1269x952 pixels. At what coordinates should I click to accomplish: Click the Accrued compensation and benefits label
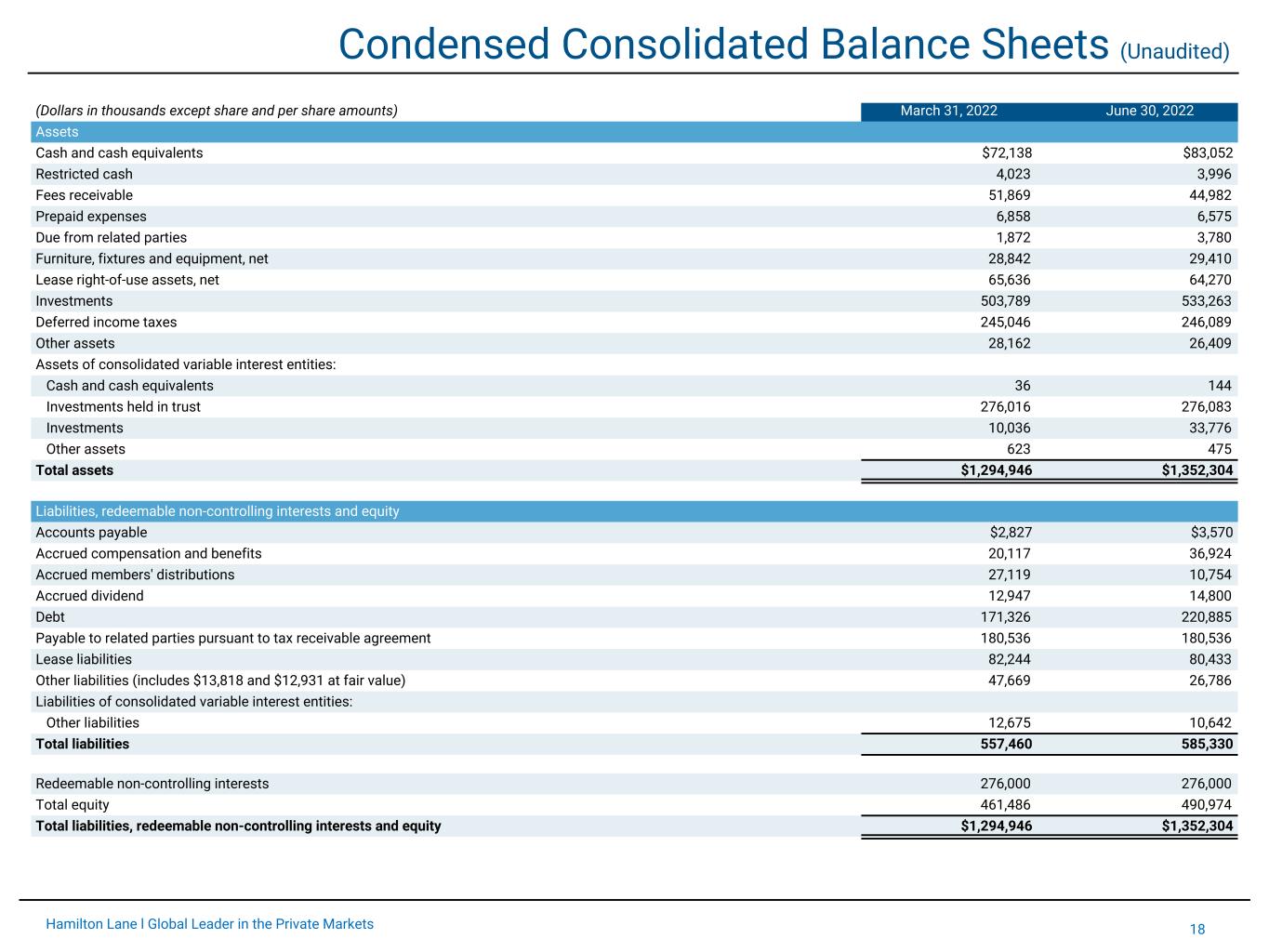click(x=149, y=554)
